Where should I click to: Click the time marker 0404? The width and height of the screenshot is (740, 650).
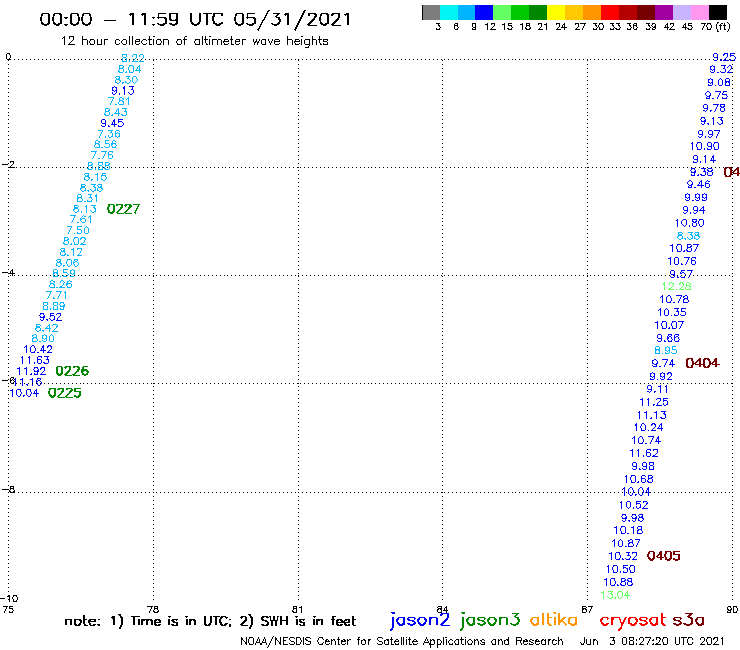pyautogui.click(x=702, y=363)
